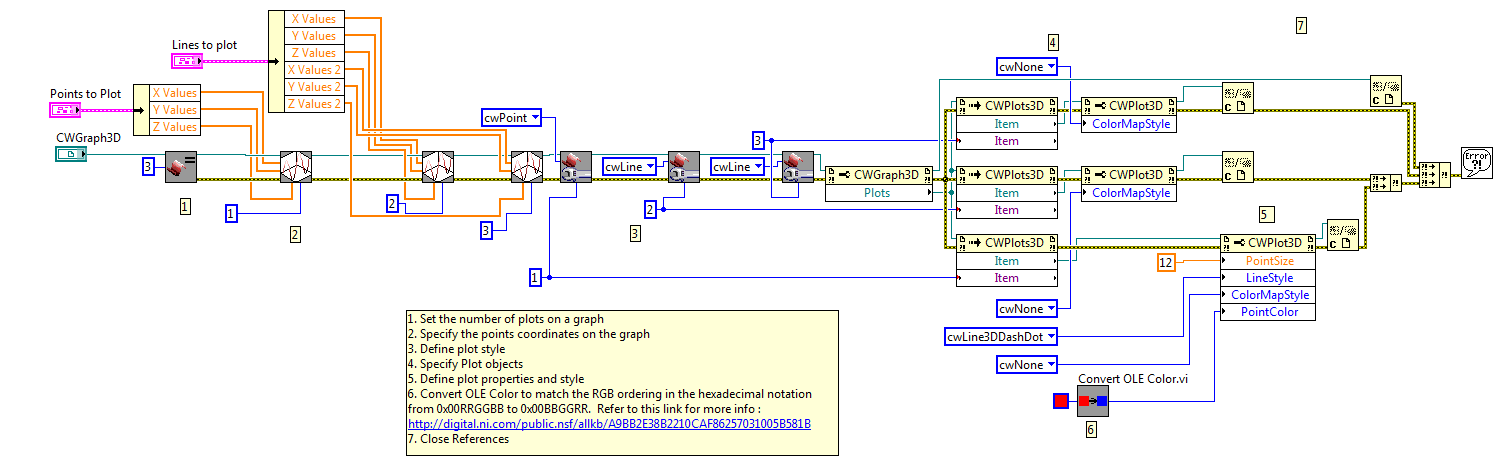The image size is (1512, 469).
Task: Click the Simple Error Handler icon
Action: (1476, 161)
